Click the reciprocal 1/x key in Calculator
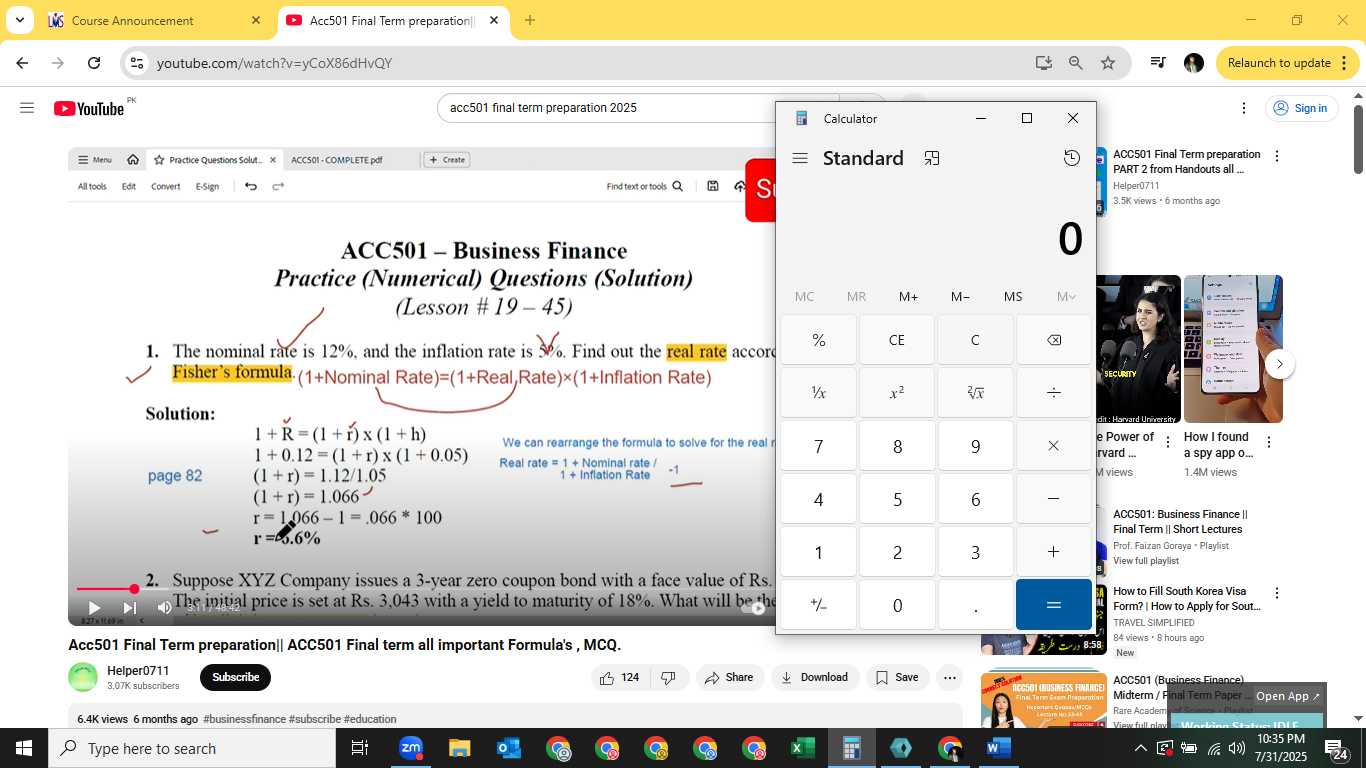 [x=818, y=393]
